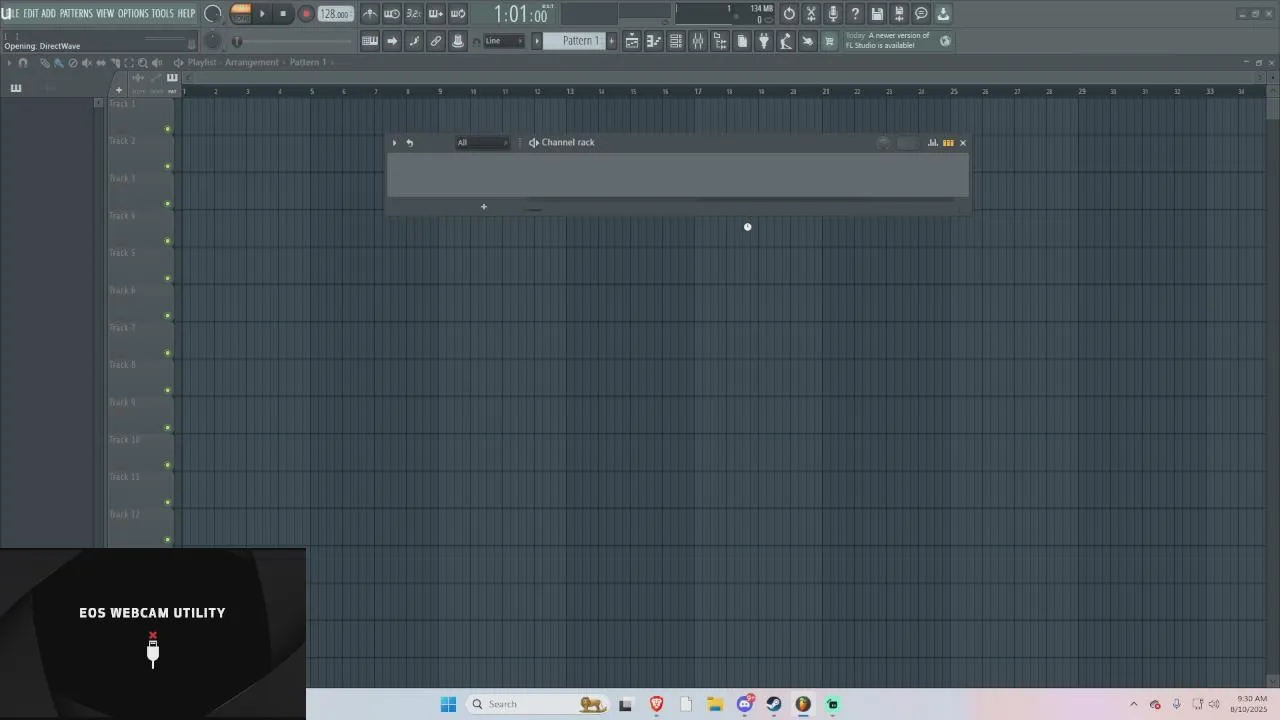Adjust the main volume knob

pyautogui.click(x=213, y=14)
